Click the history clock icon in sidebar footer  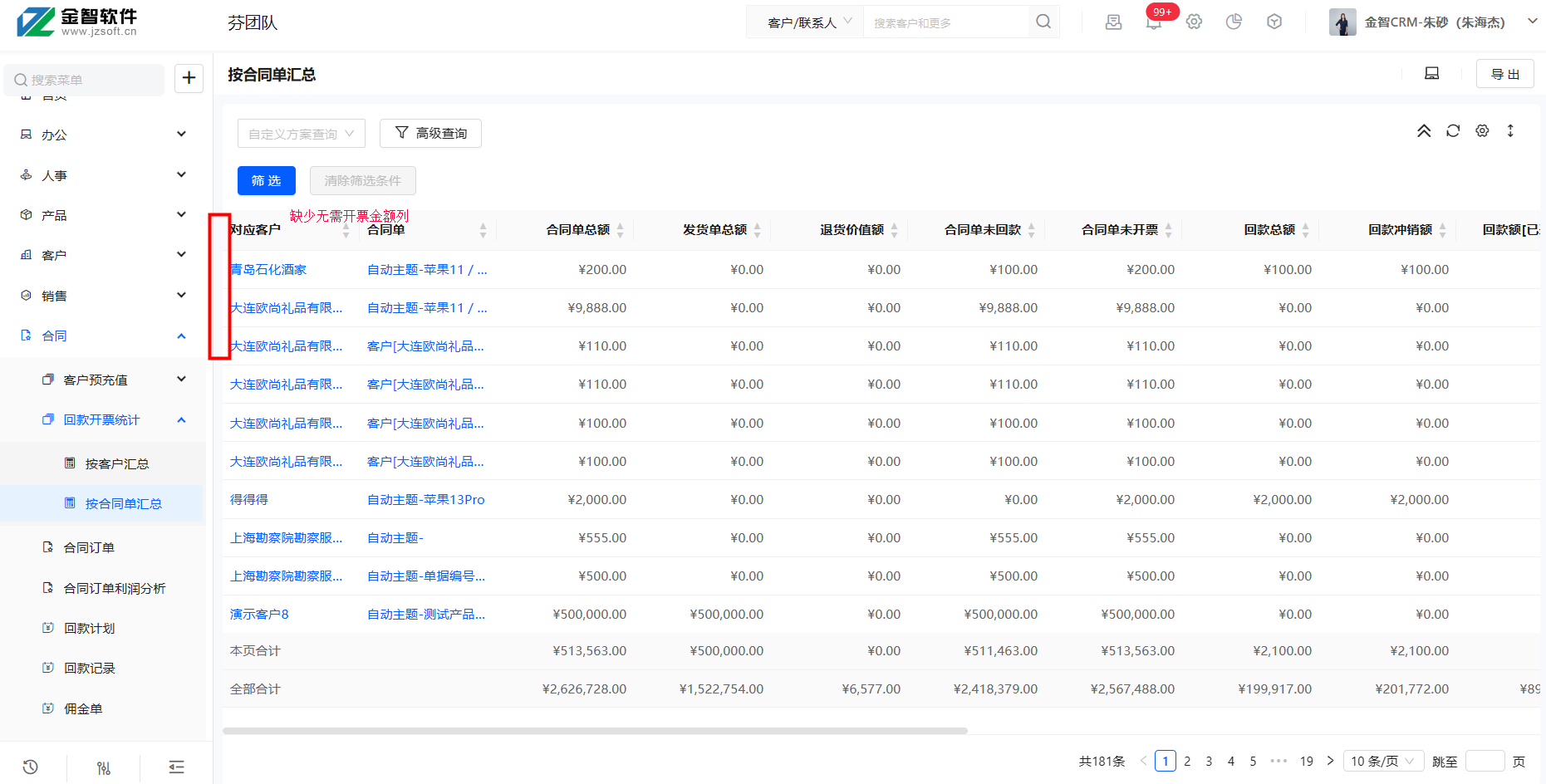pyautogui.click(x=31, y=767)
